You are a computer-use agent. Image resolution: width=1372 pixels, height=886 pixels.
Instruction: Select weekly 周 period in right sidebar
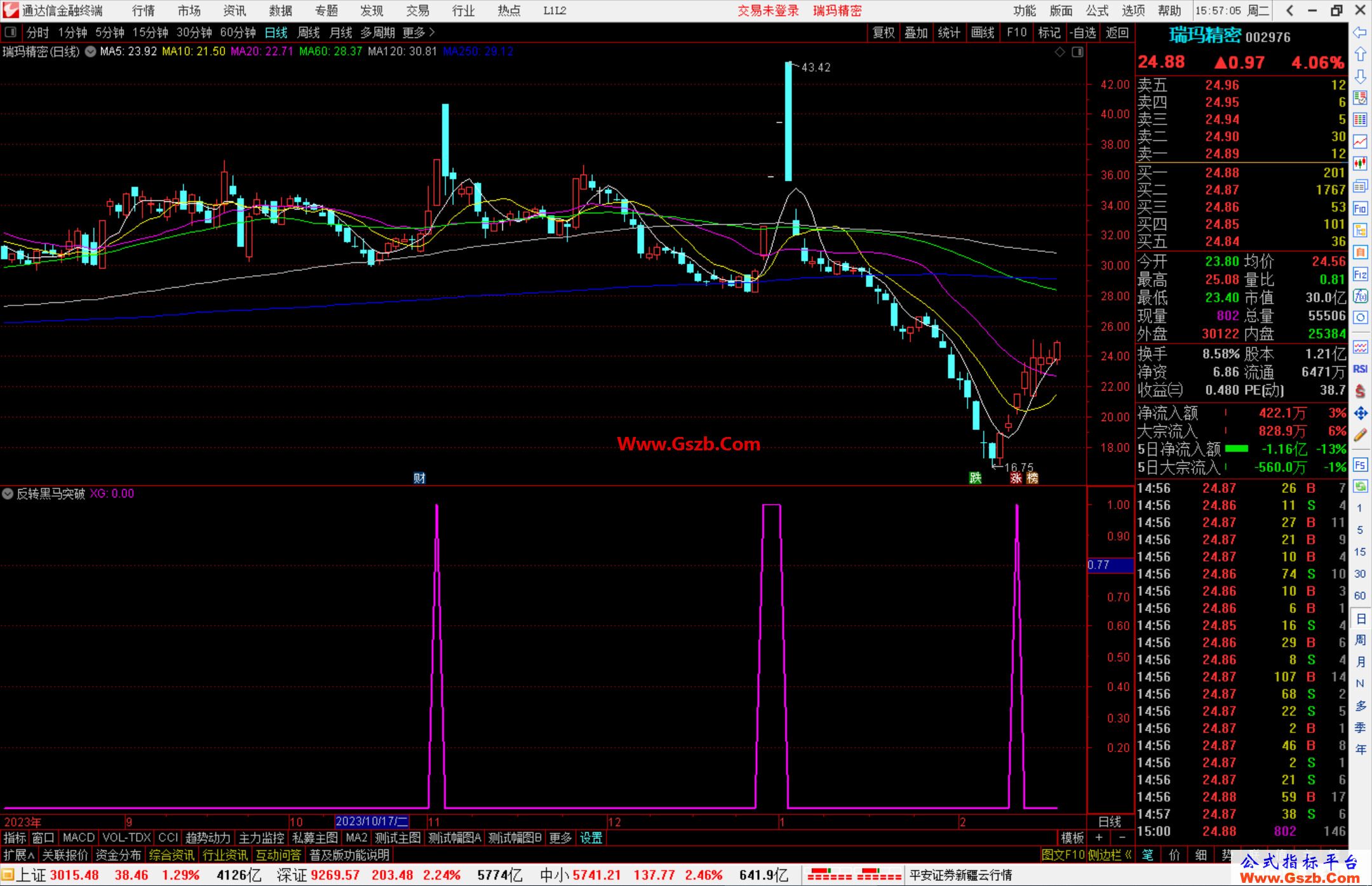(1360, 640)
